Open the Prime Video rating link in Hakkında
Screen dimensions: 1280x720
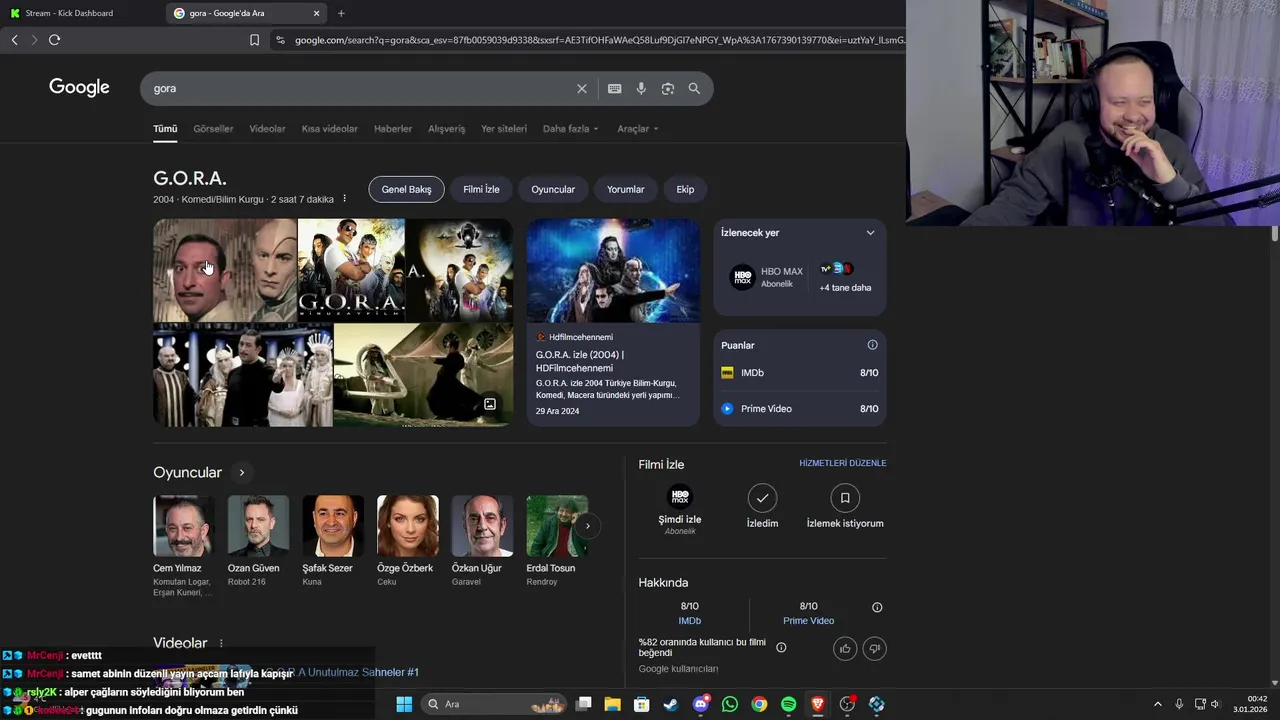[808, 621]
